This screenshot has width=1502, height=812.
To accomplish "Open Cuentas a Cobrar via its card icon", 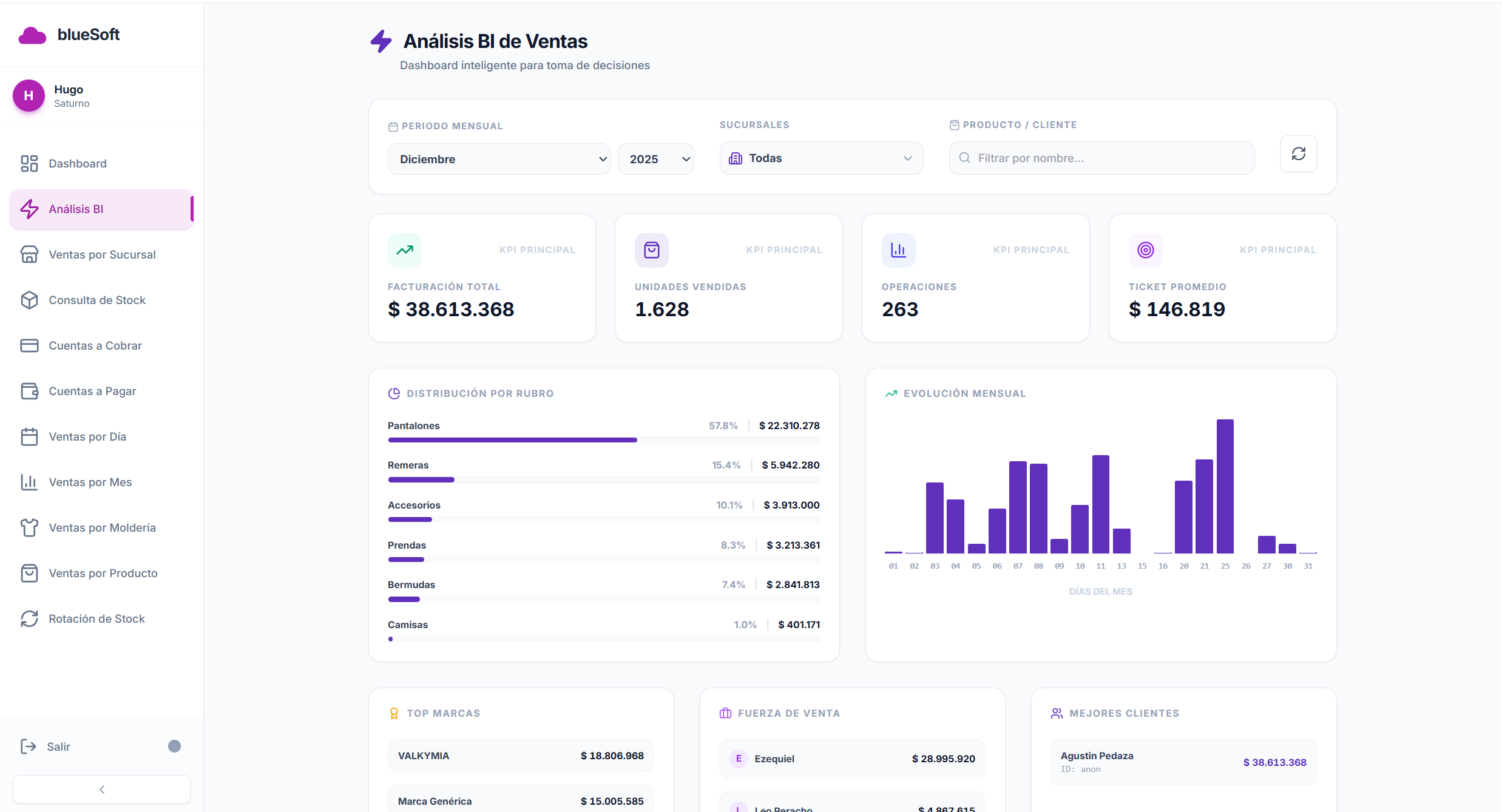I will (30, 345).
